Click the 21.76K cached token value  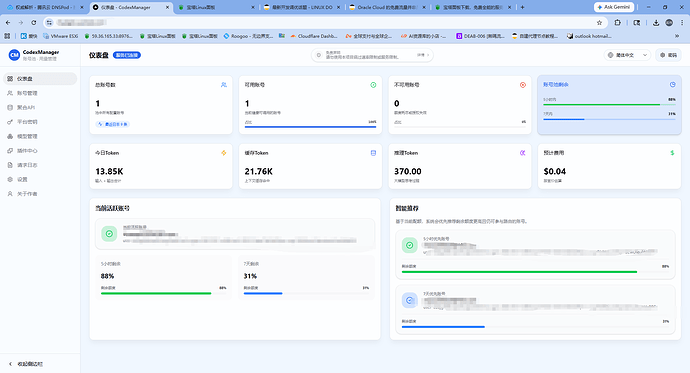coord(259,172)
